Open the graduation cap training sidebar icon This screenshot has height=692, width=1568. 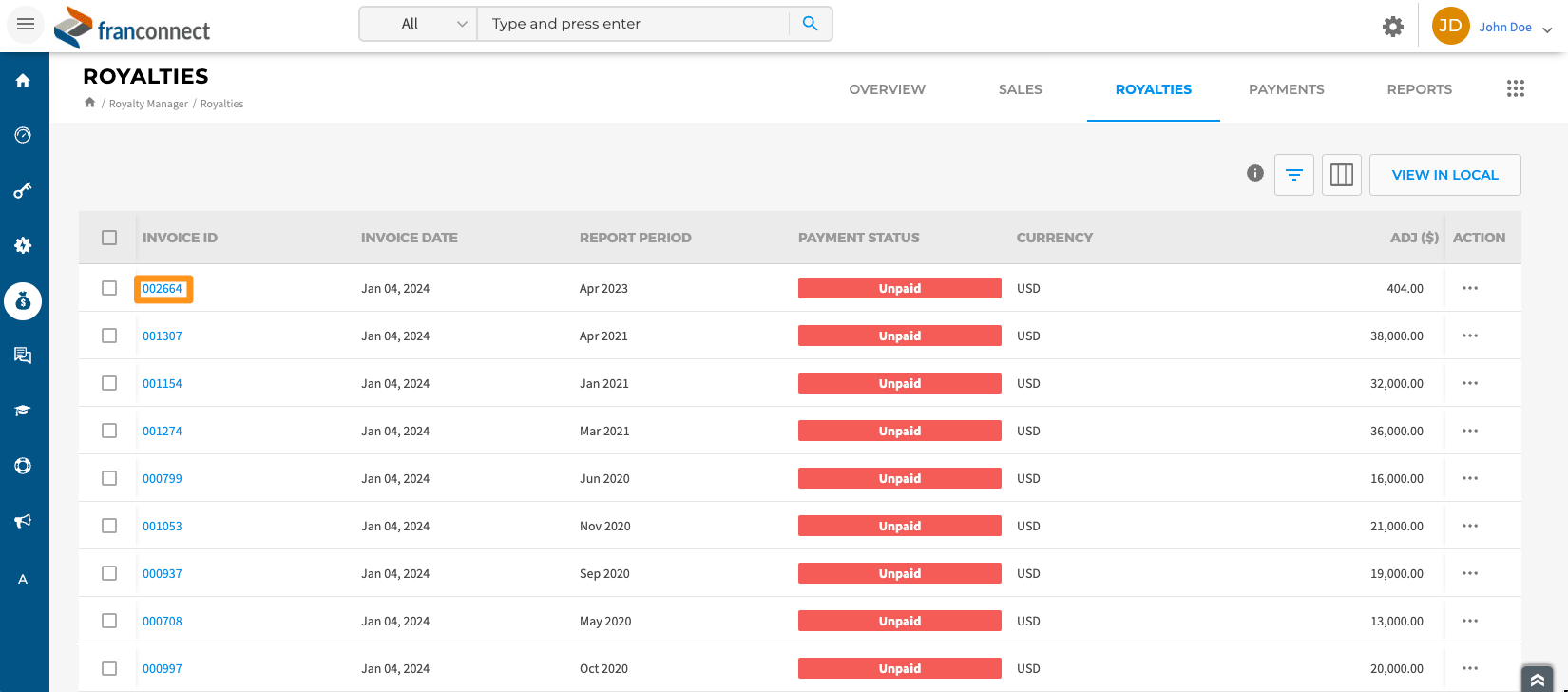[x=23, y=411]
